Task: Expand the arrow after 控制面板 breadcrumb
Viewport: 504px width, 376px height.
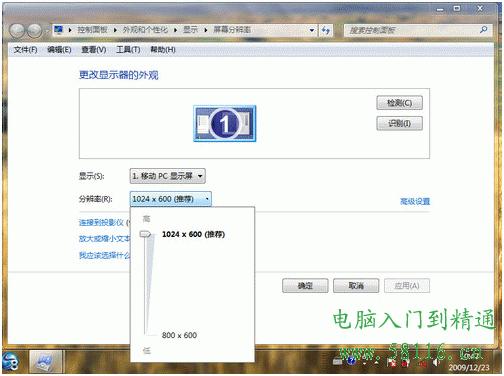Action: point(115,30)
